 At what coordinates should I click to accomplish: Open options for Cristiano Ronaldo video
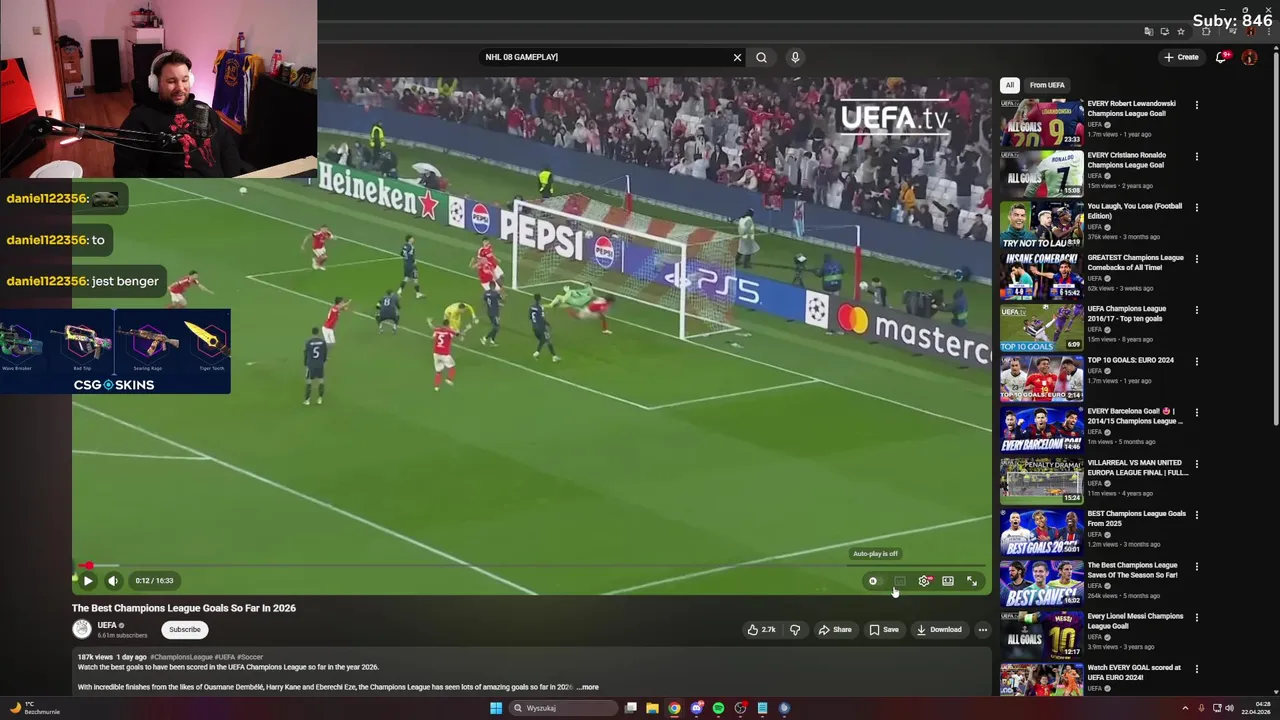pos(1196,156)
